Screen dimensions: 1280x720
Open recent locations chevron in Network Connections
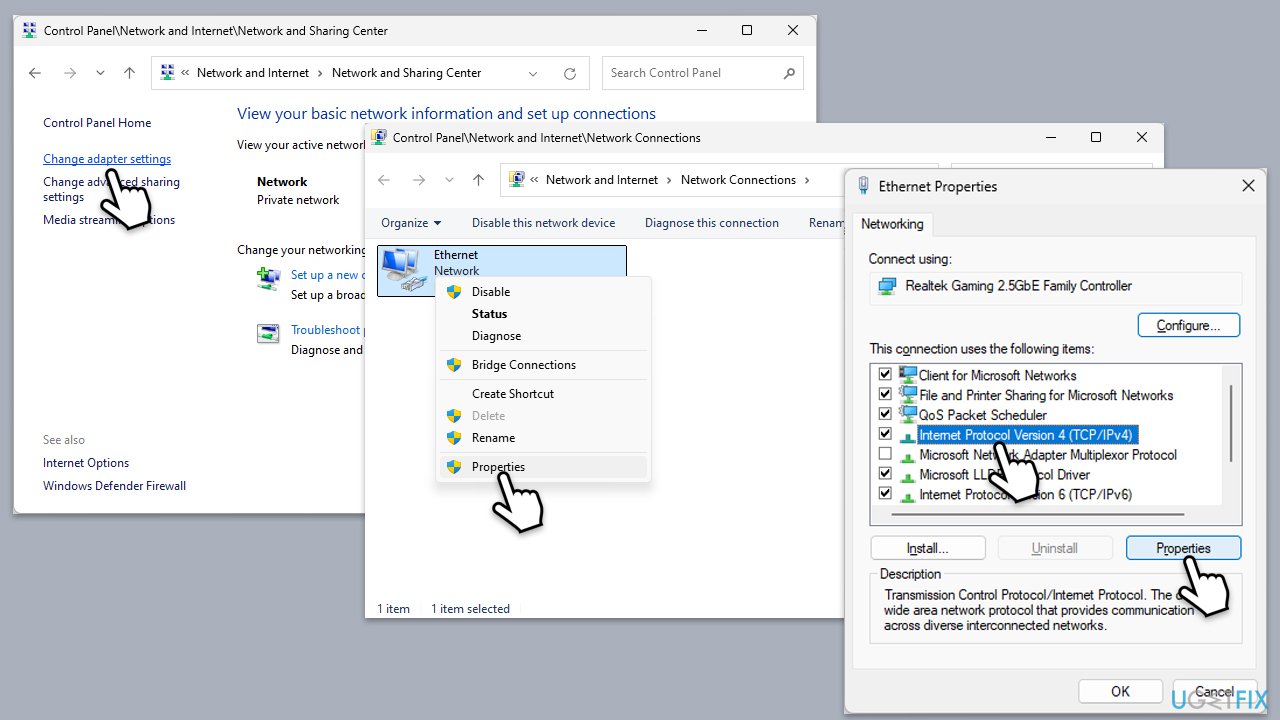click(x=449, y=180)
